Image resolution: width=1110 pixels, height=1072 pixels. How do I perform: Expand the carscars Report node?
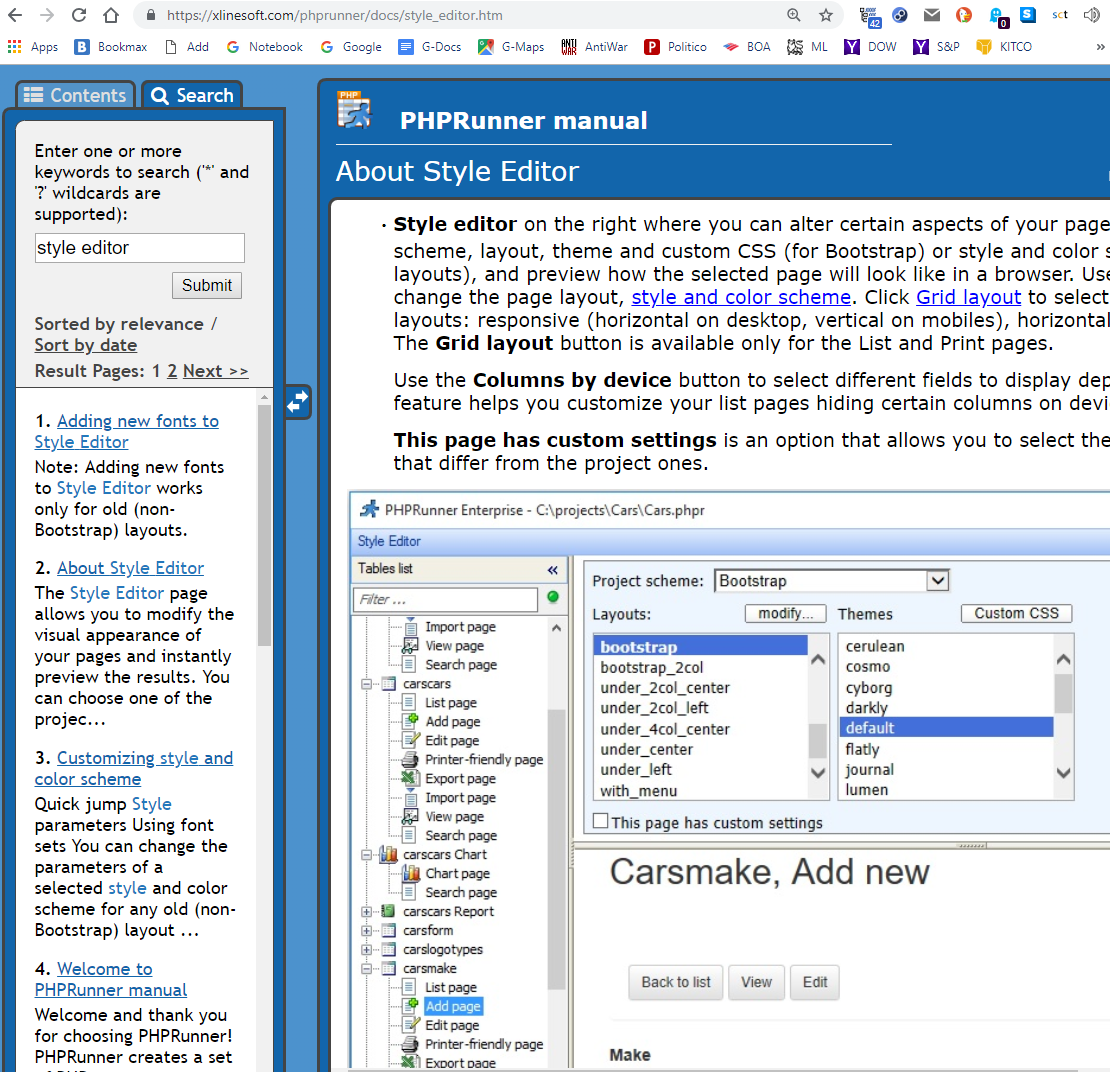pos(367,911)
